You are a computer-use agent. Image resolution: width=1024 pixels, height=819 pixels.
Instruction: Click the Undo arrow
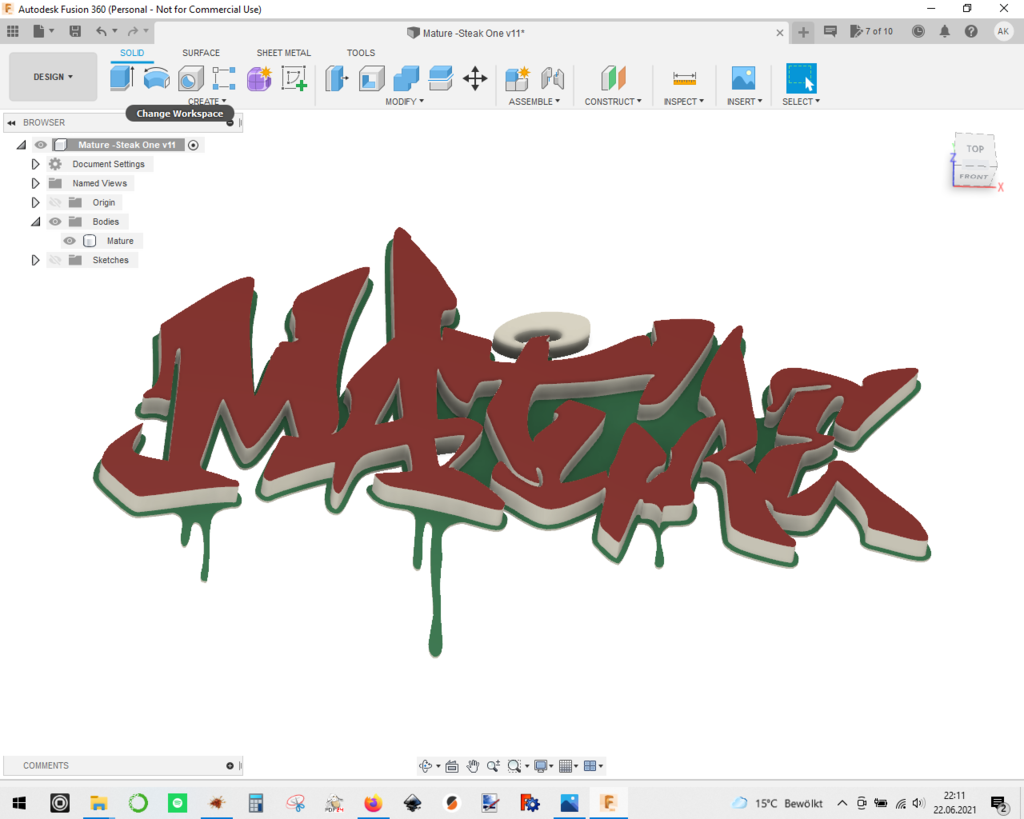point(101,31)
